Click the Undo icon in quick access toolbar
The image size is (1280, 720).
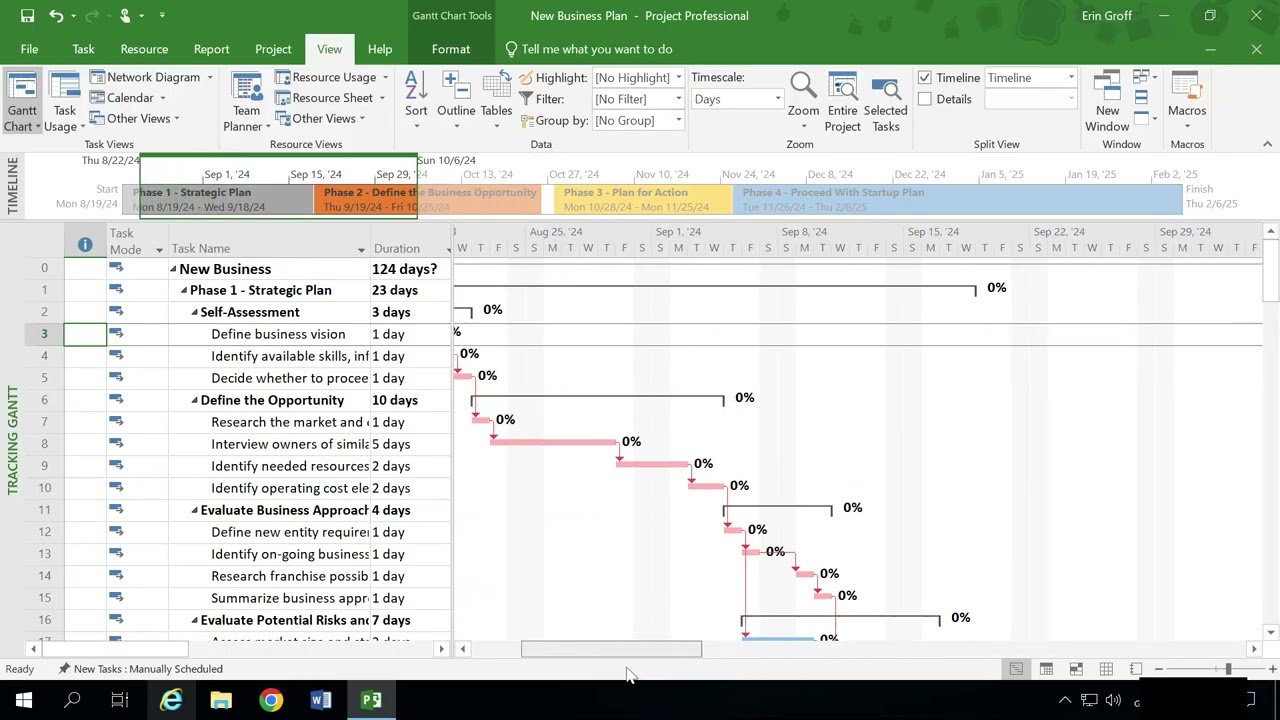tap(56, 16)
